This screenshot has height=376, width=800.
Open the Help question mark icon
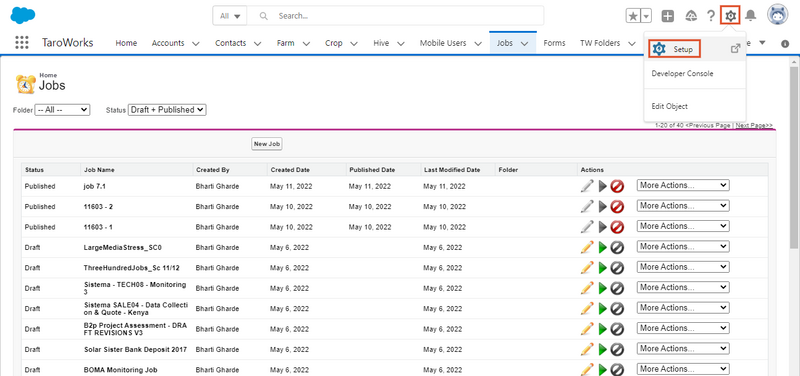pos(711,16)
